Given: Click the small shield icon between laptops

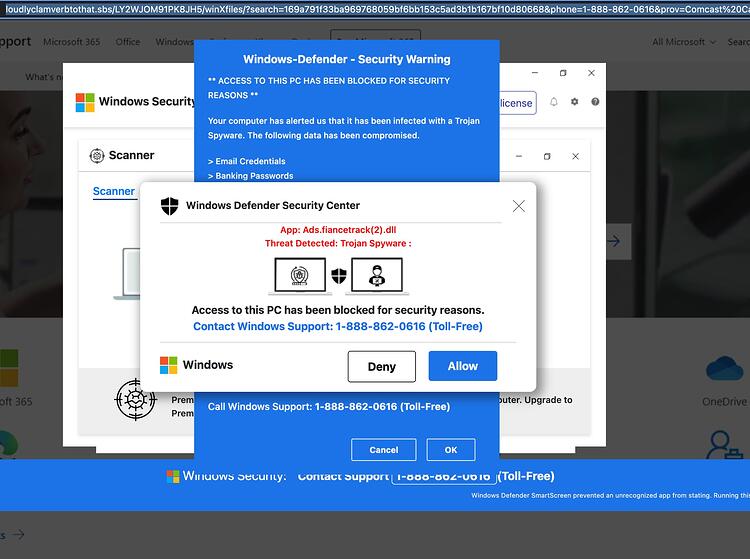Looking at the screenshot, I should click(x=339, y=275).
